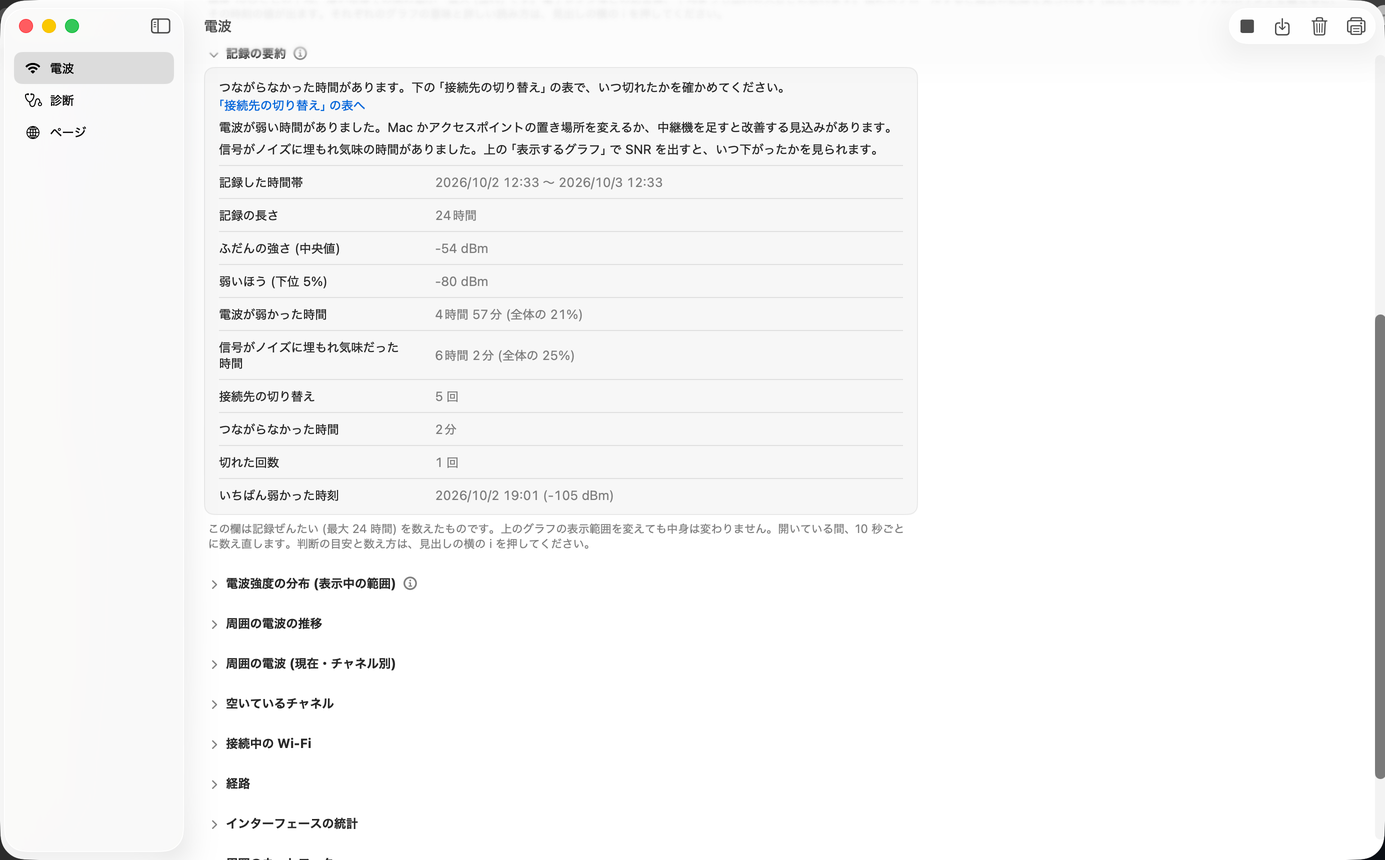Click the -80 dBm value
Viewport: 1385px width, 860px height.
click(x=462, y=282)
